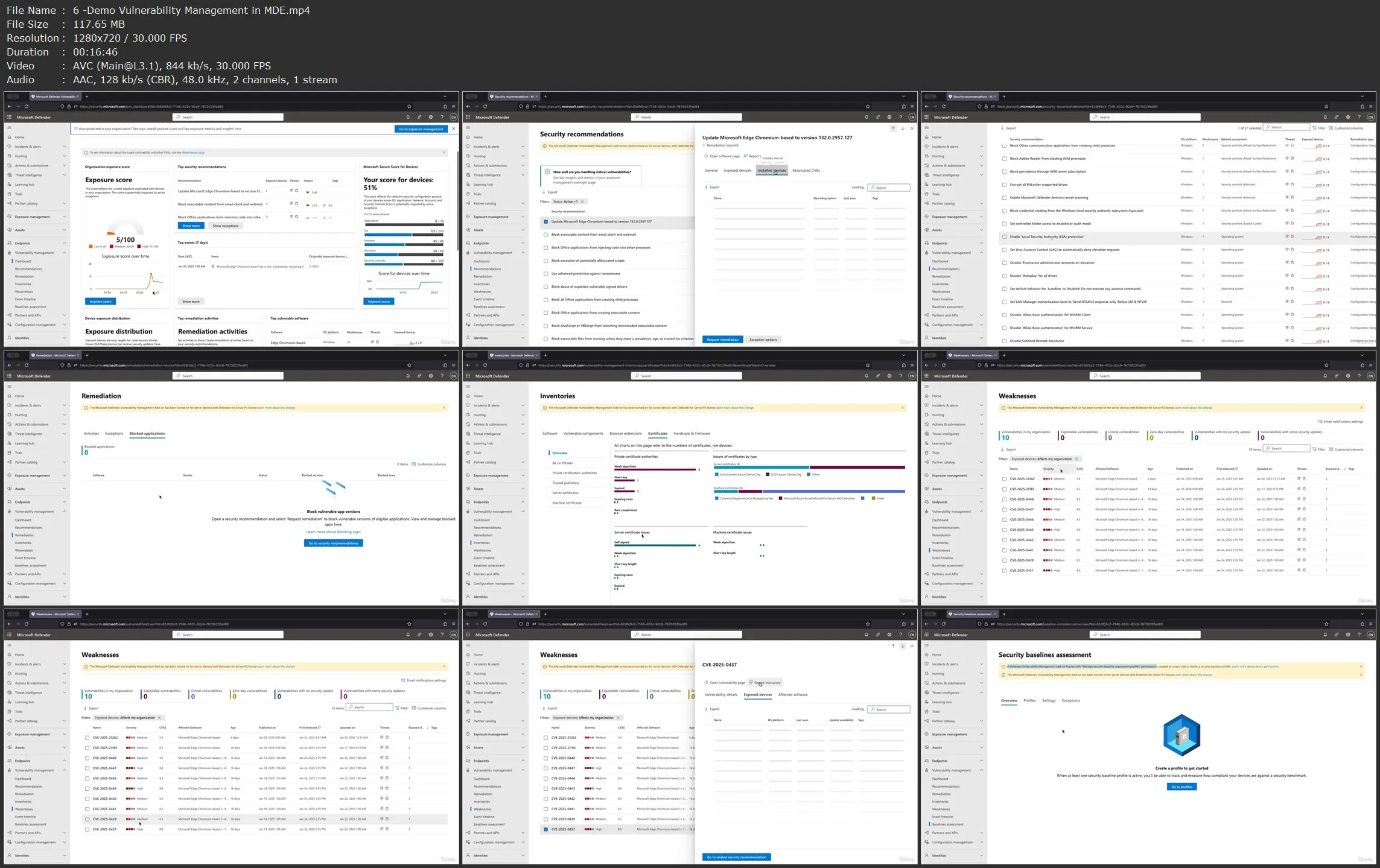This screenshot has width=1380, height=868.
Task: Click previous-item up arrow in Edge update panel
Action: (893, 128)
